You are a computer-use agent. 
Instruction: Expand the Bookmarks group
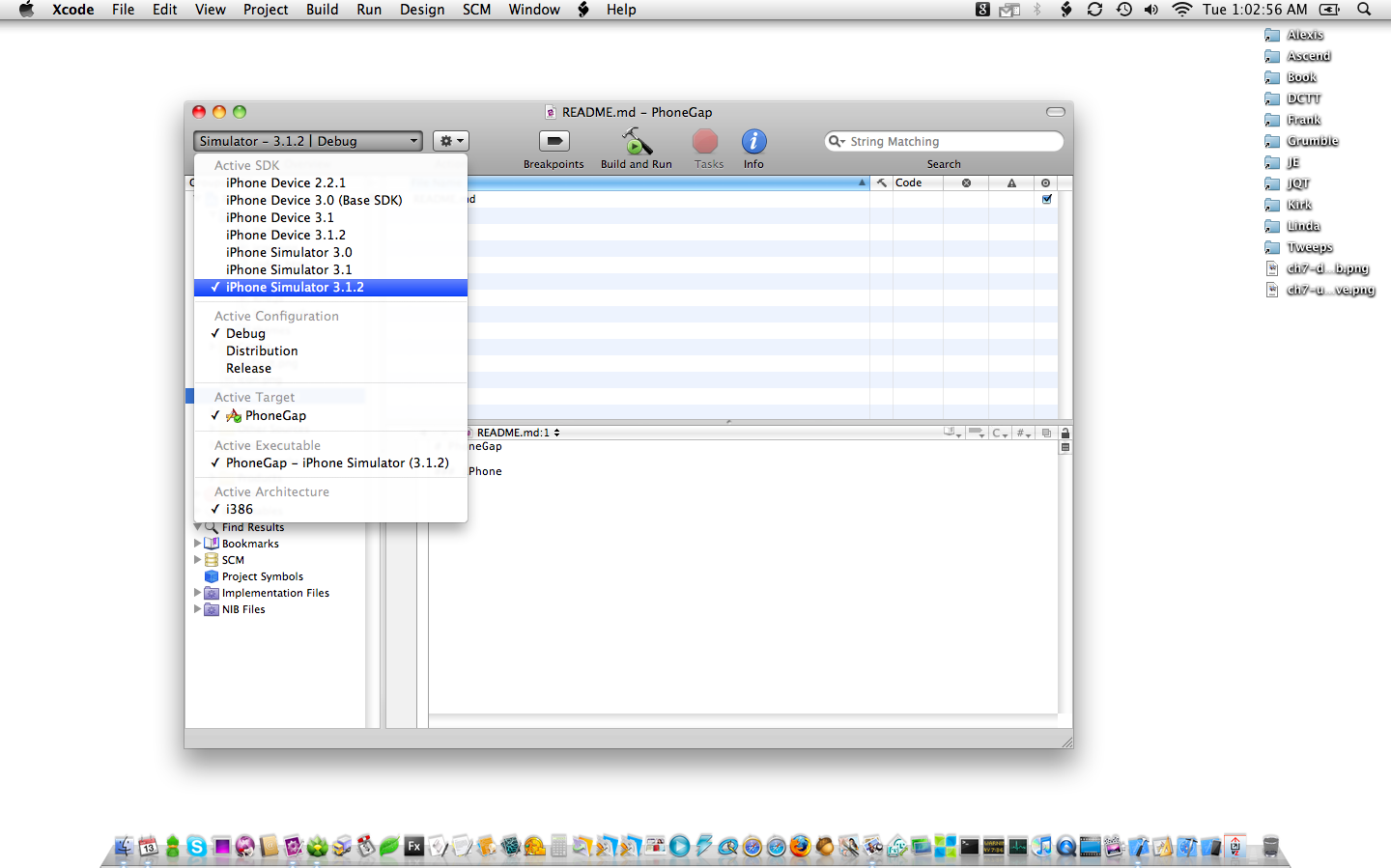click(x=198, y=544)
